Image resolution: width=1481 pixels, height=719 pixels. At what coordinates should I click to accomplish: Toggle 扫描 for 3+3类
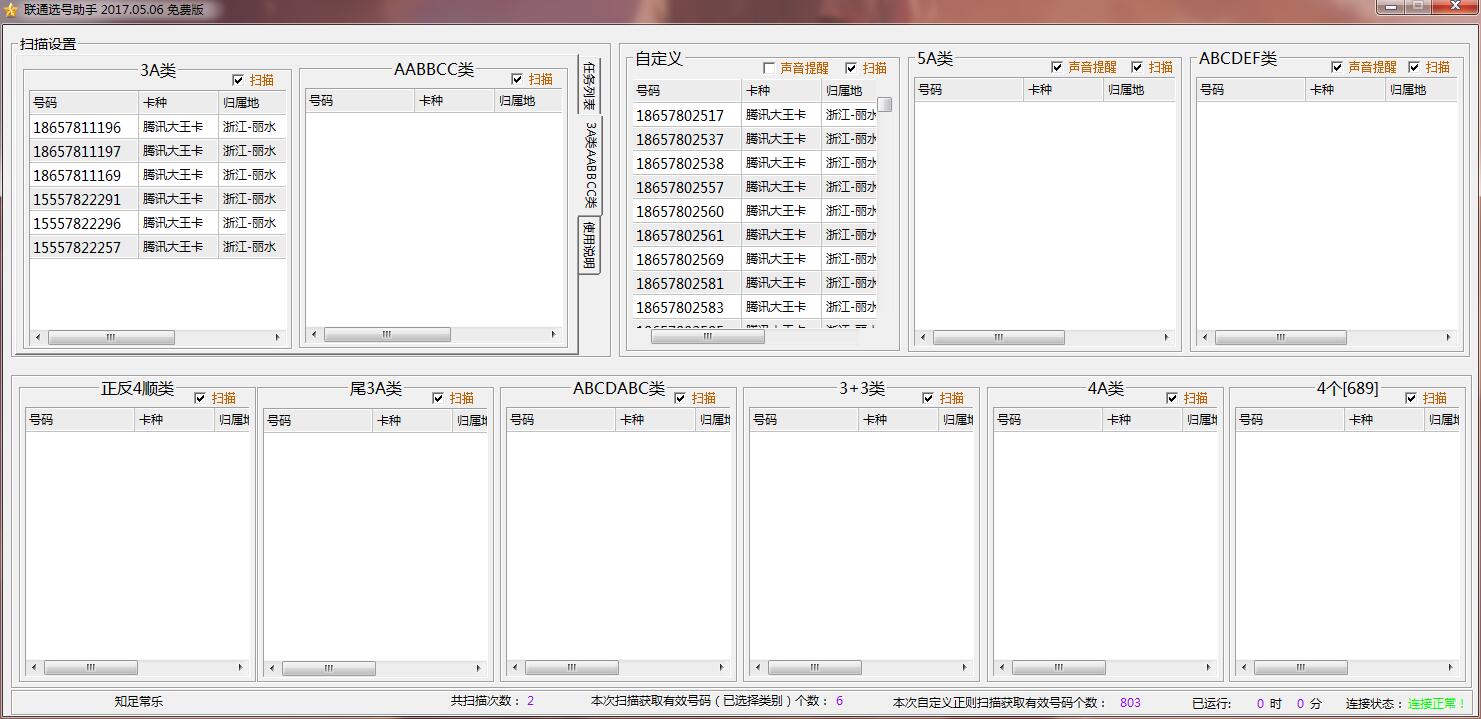(928, 398)
